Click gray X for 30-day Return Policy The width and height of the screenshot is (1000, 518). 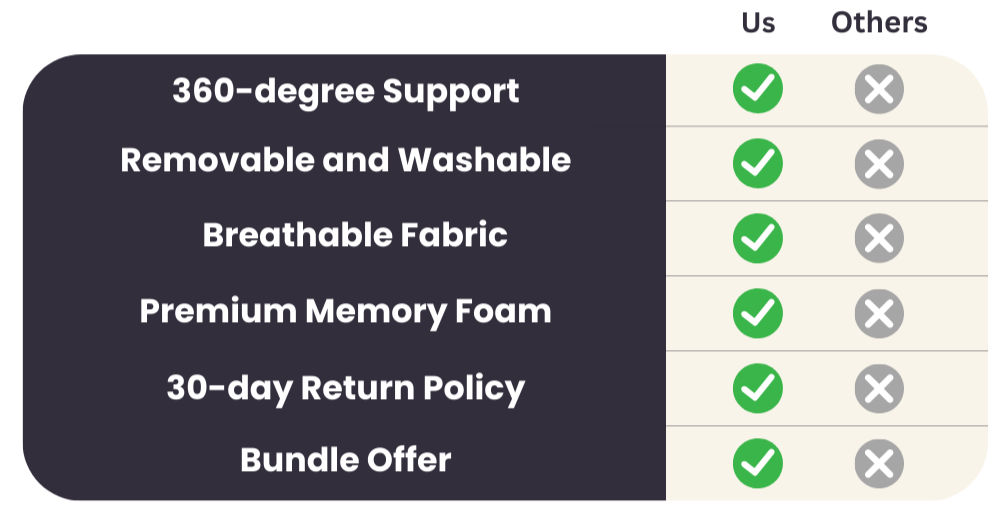[x=879, y=388]
